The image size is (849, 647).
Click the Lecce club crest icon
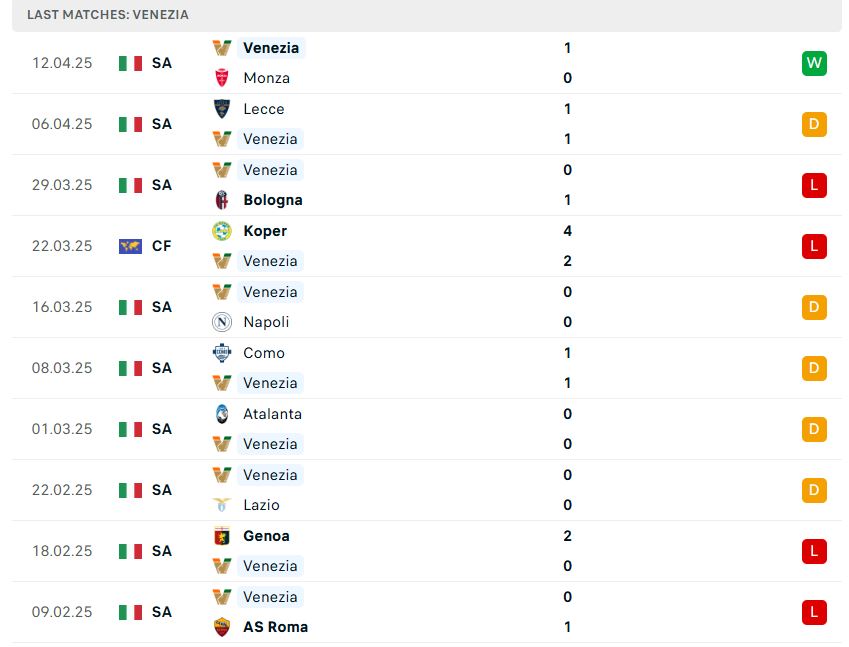(x=222, y=109)
